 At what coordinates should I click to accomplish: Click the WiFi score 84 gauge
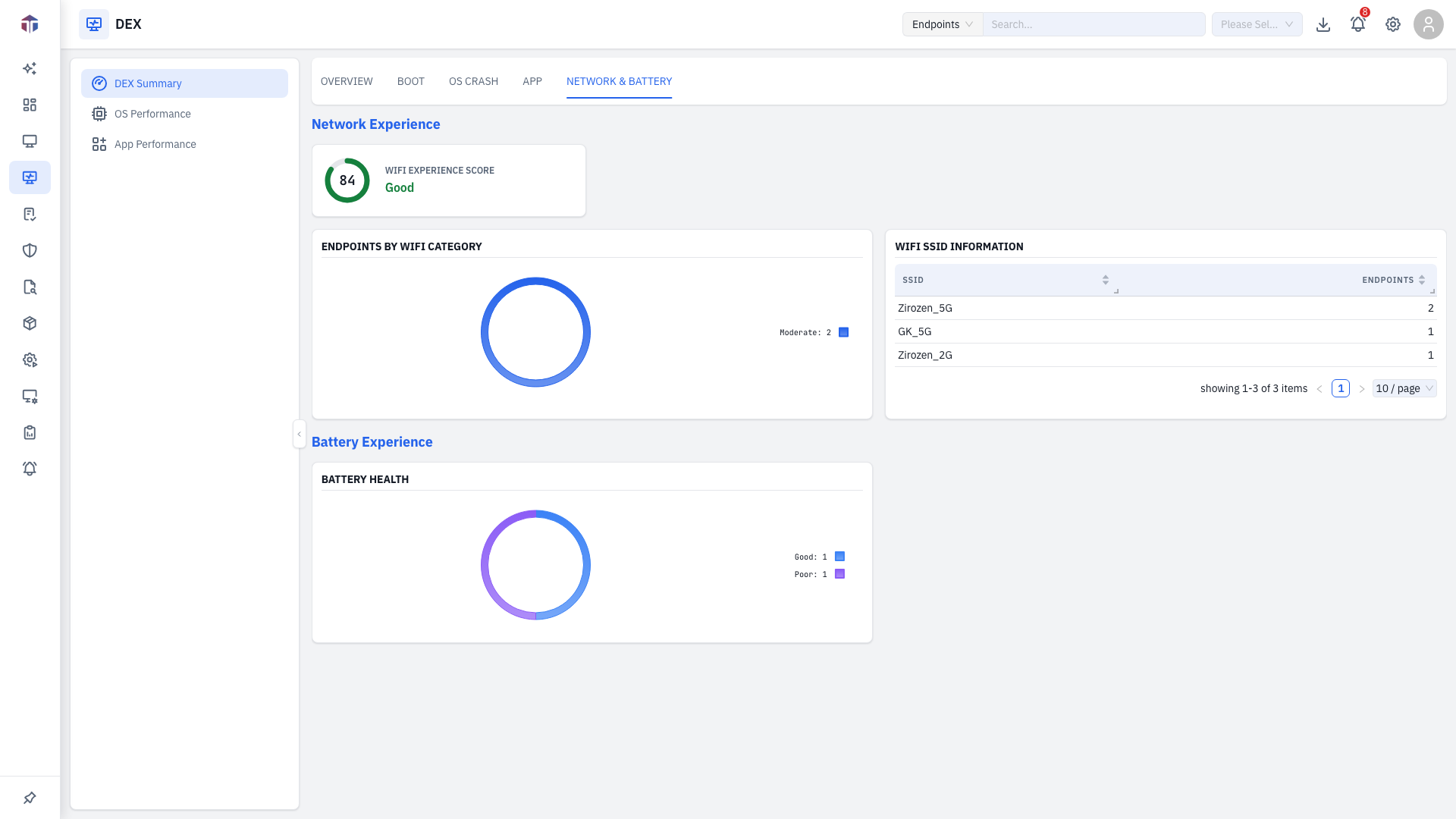347,180
